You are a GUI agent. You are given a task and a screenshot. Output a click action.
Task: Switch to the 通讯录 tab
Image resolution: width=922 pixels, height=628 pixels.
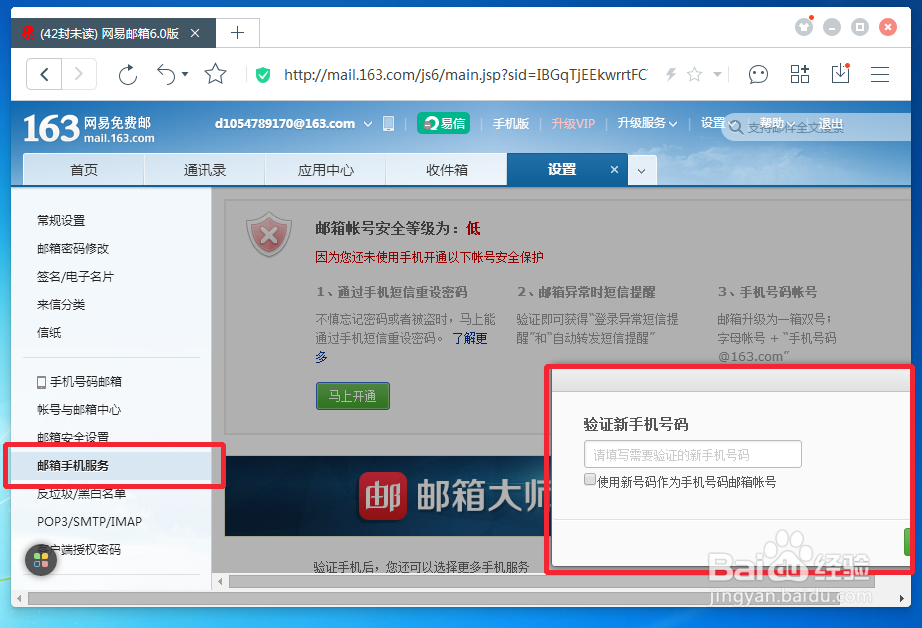pyautogui.click(x=205, y=170)
